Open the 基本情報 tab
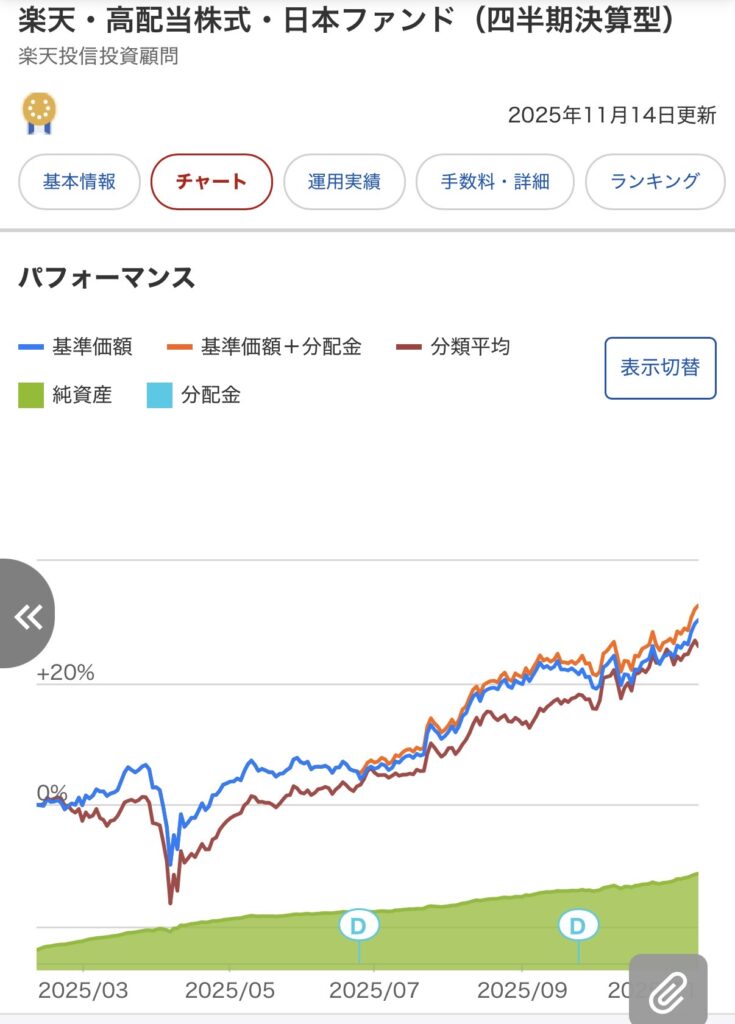735x1024 pixels. [x=79, y=182]
